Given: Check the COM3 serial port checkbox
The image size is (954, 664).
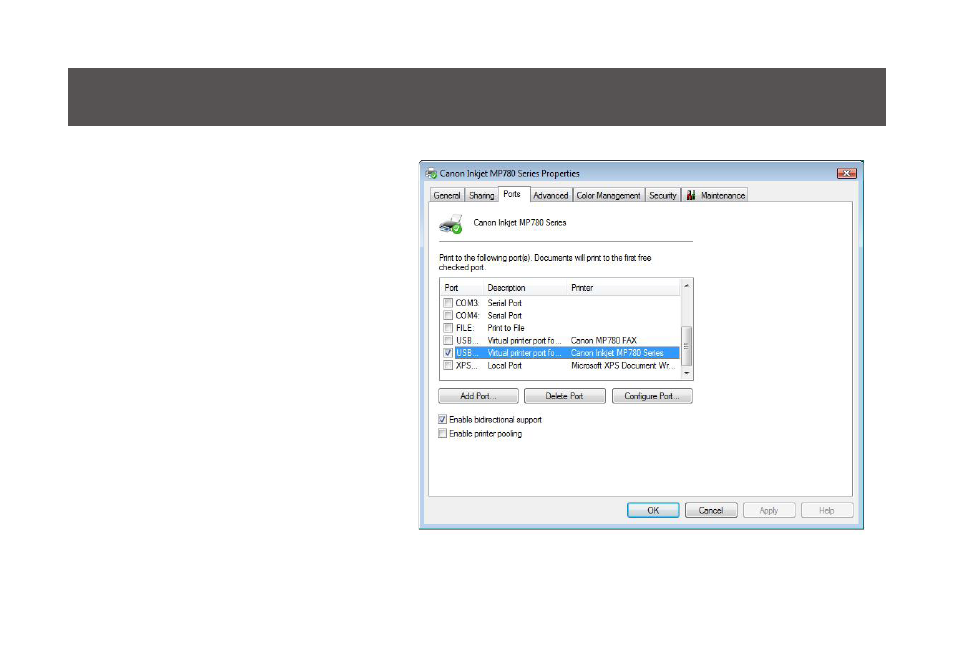Looking at the screenshot, I should click(x=448, y=302).
